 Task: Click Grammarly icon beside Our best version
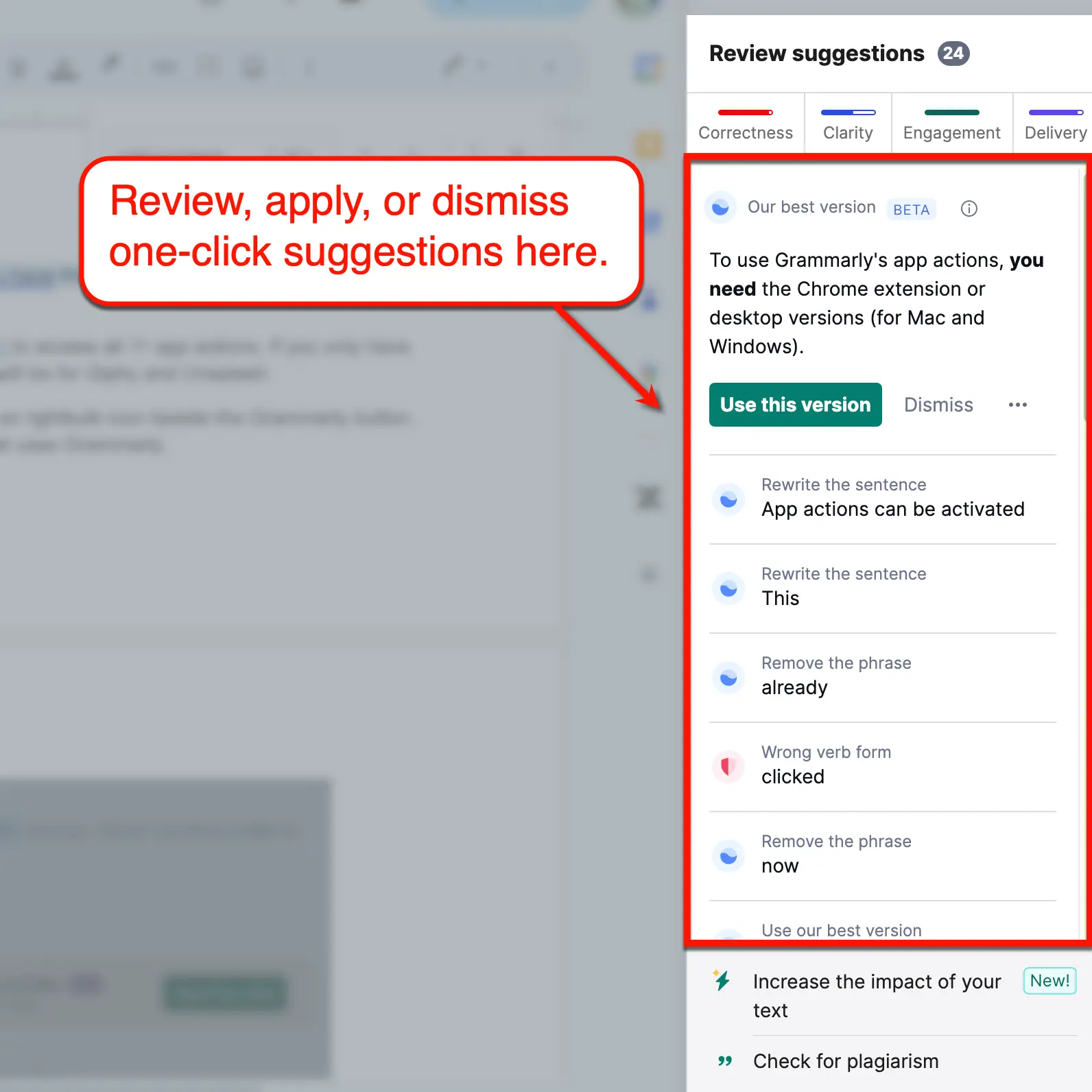[720, 207]
